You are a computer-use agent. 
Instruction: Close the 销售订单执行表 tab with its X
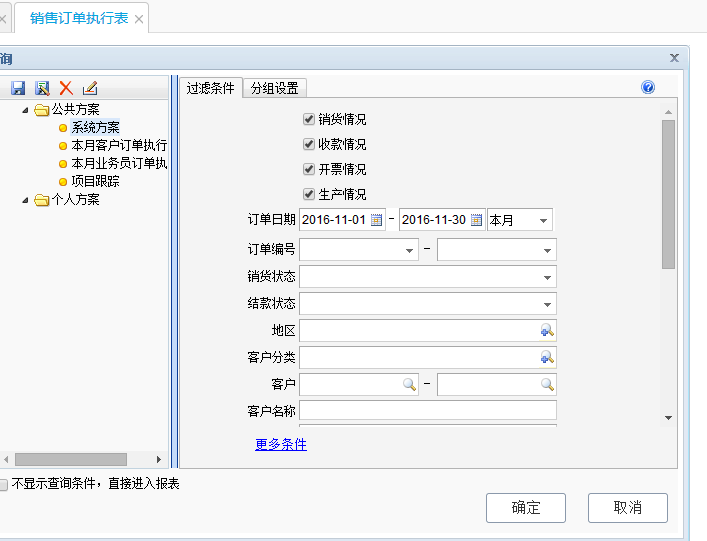(x=139, y=19)
